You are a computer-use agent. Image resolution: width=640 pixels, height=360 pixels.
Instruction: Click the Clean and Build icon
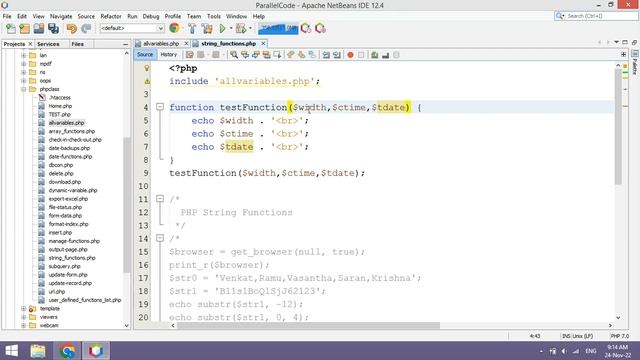tap(207, 28)
